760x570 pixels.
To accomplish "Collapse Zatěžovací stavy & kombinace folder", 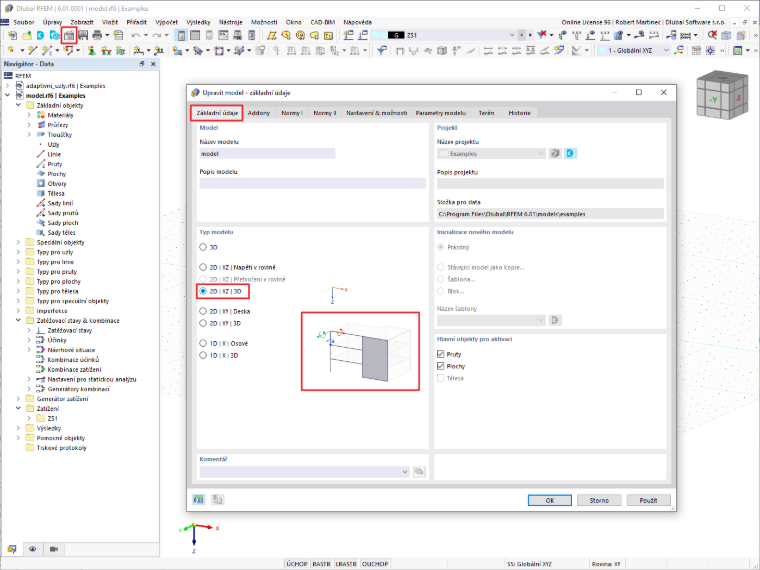I will pos(18,320).
